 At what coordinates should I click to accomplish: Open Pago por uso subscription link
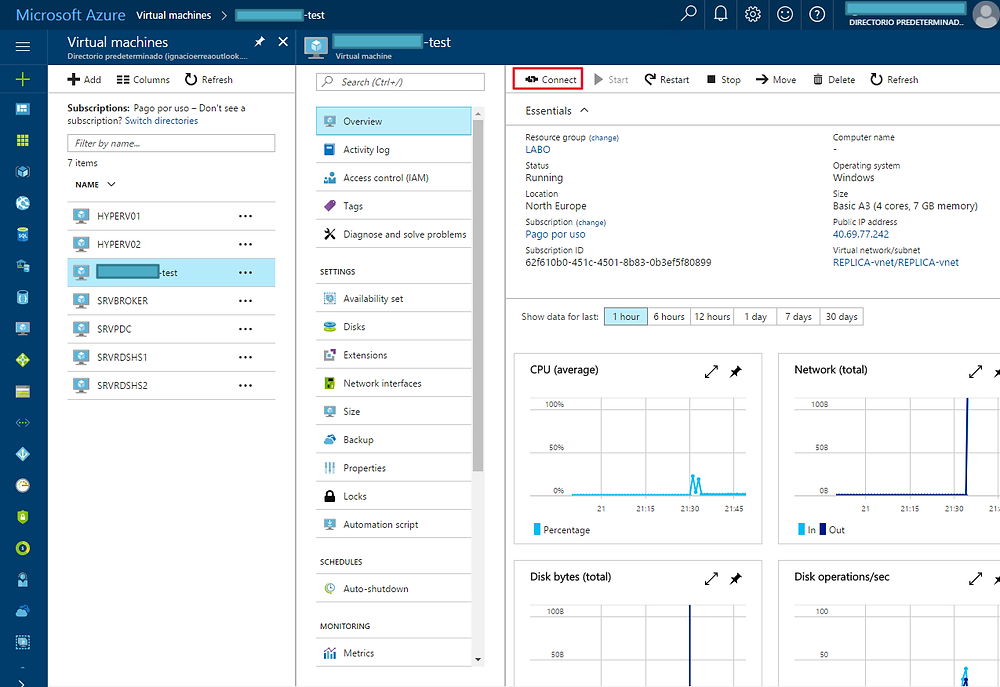pos(555,234)
